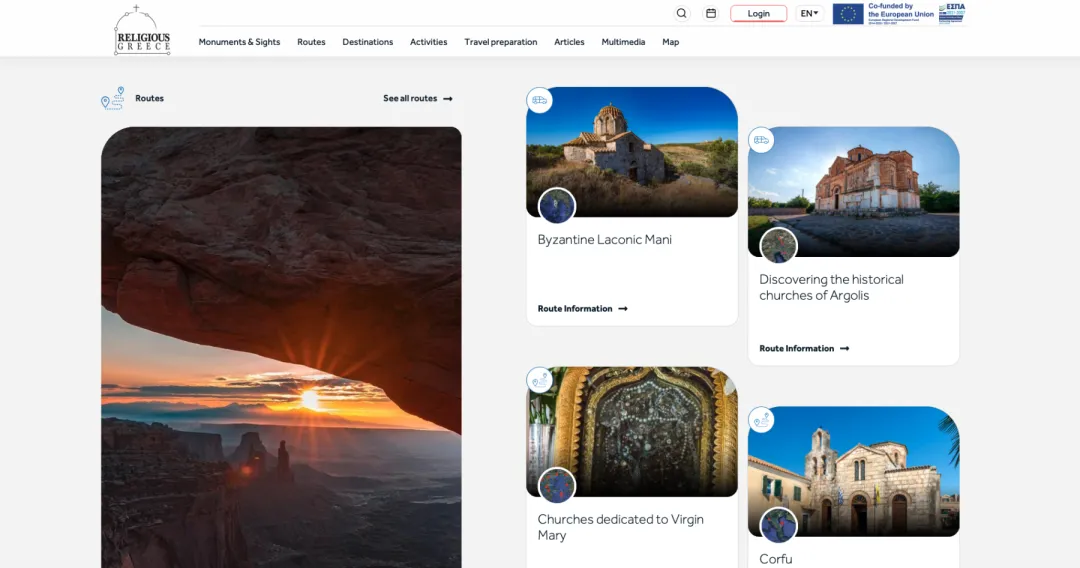Open the Monuments & Sights menu
Viewport: 1080px width, 568px height.
point(239,42)
